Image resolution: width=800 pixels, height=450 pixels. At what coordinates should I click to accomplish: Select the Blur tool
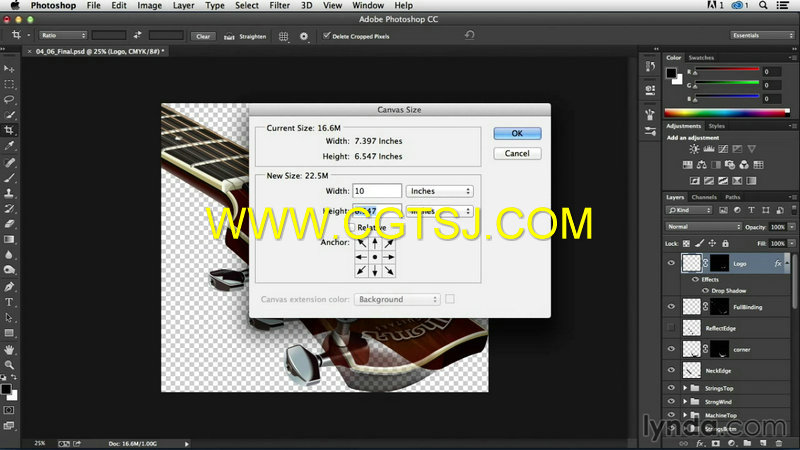9,255
